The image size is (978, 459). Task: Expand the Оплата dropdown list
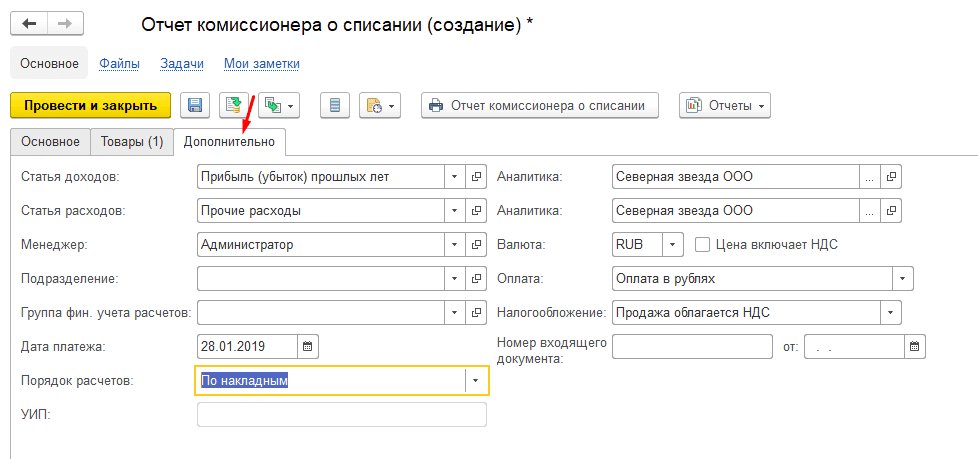(902, 279)
